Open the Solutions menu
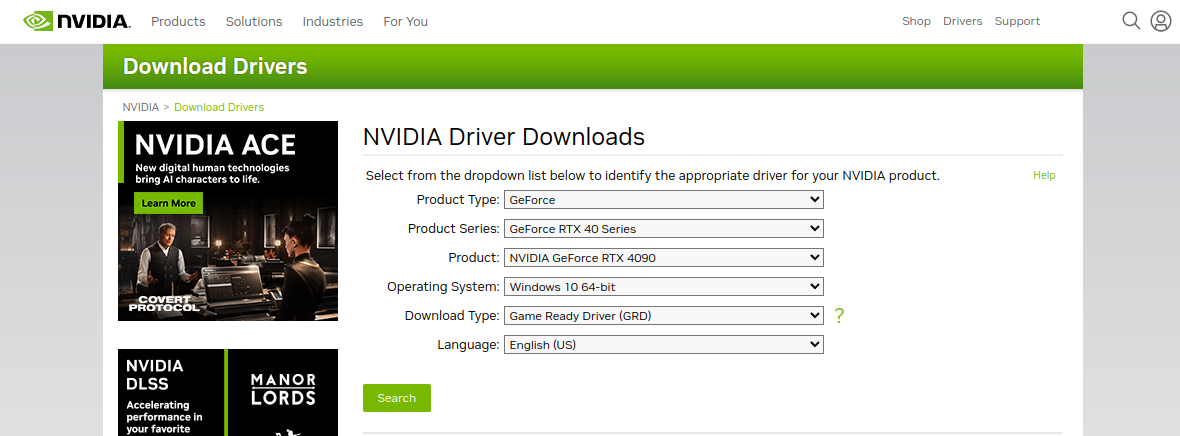Screen dimensions: 1180x436 254,22
